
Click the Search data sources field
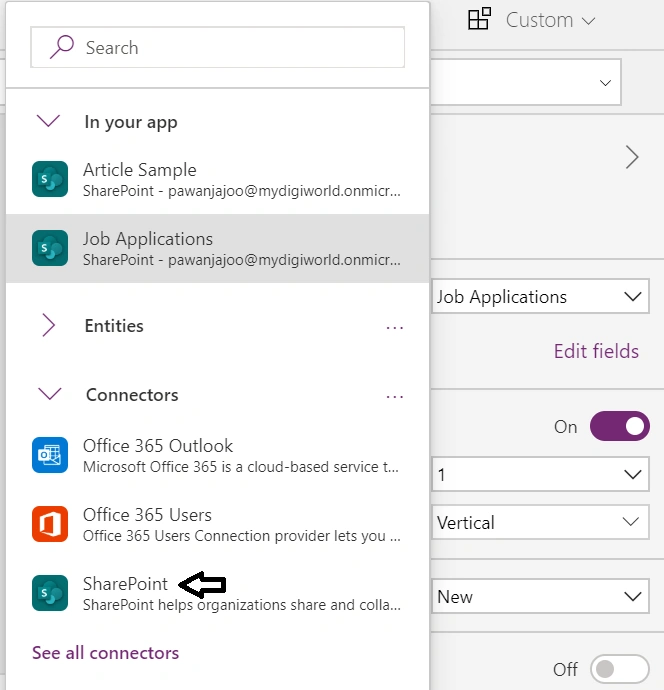point(217,48)
